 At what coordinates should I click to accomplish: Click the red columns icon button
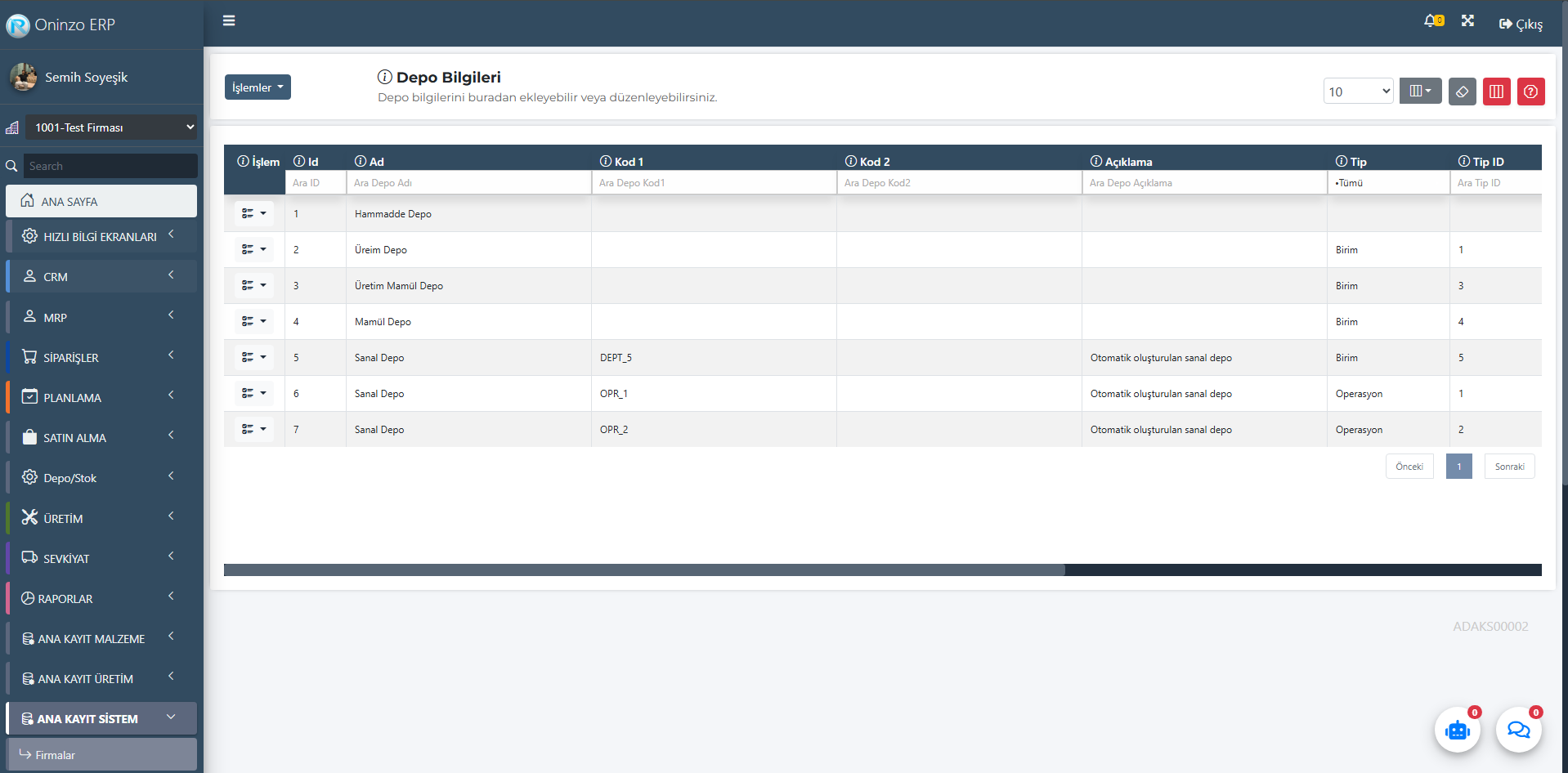(1496, 92)
